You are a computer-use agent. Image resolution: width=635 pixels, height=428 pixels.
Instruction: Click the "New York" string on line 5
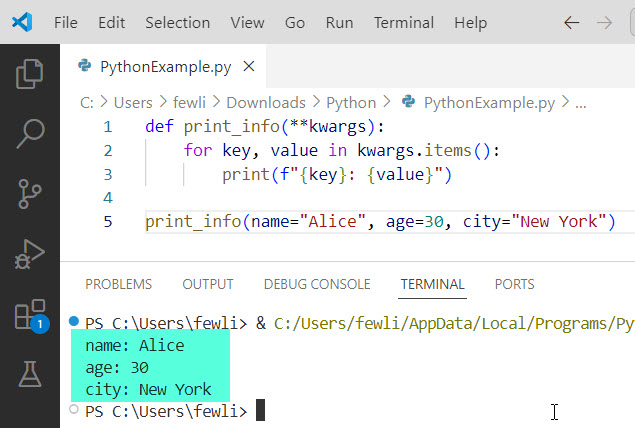click(558, 221)
